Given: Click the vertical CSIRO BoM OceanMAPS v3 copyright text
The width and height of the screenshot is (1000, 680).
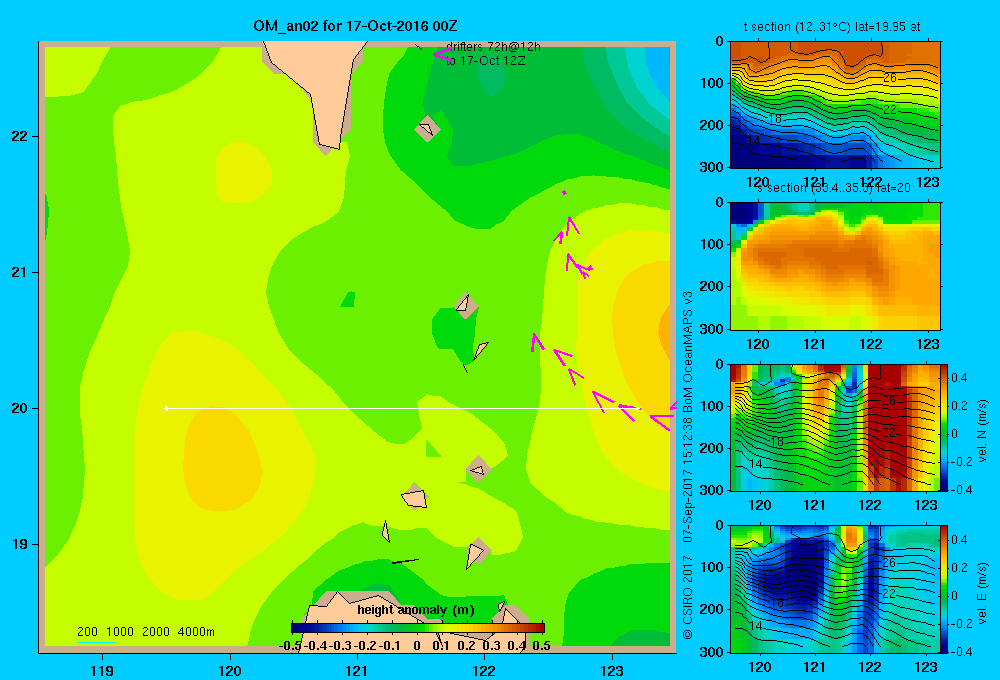Looking at the screenshot, I should click(x=688, y=465).
